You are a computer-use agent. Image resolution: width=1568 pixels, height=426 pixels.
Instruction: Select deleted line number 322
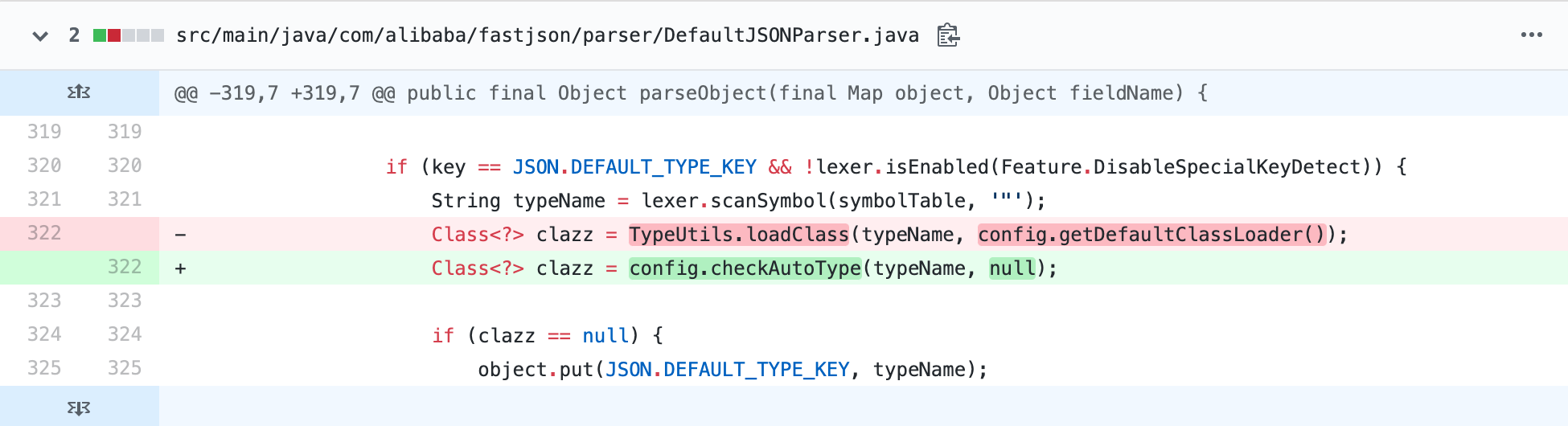coord(44,233)
